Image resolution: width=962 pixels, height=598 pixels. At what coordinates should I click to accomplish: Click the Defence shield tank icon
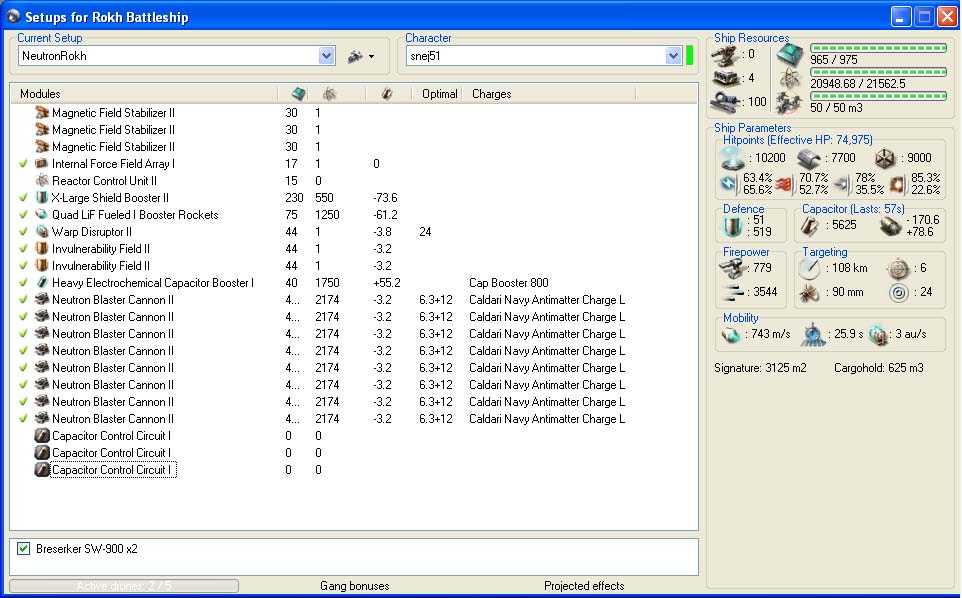pos(732,226)
